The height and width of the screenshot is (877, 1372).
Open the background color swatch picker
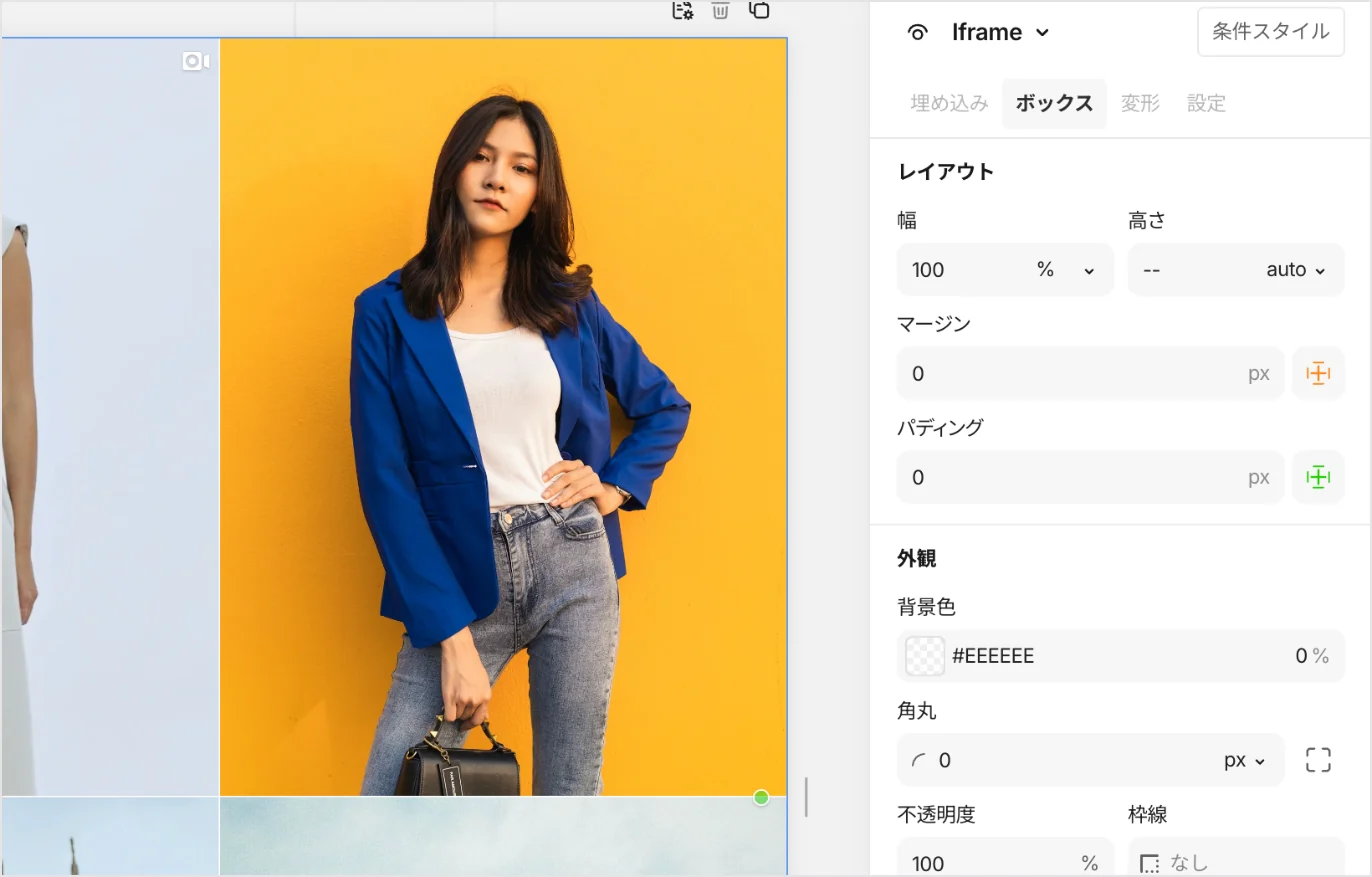(925, 656)
